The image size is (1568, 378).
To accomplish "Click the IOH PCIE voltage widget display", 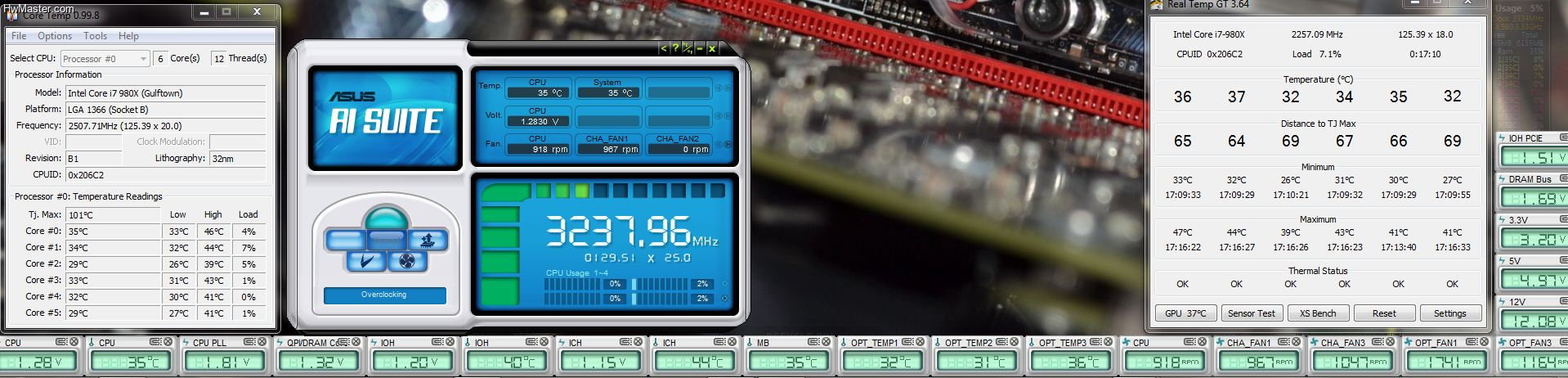I will [1534, 157].
